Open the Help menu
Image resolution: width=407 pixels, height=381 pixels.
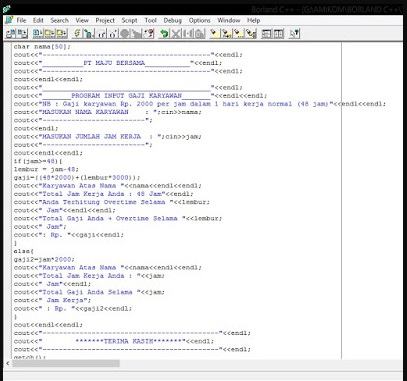(253, 20)
